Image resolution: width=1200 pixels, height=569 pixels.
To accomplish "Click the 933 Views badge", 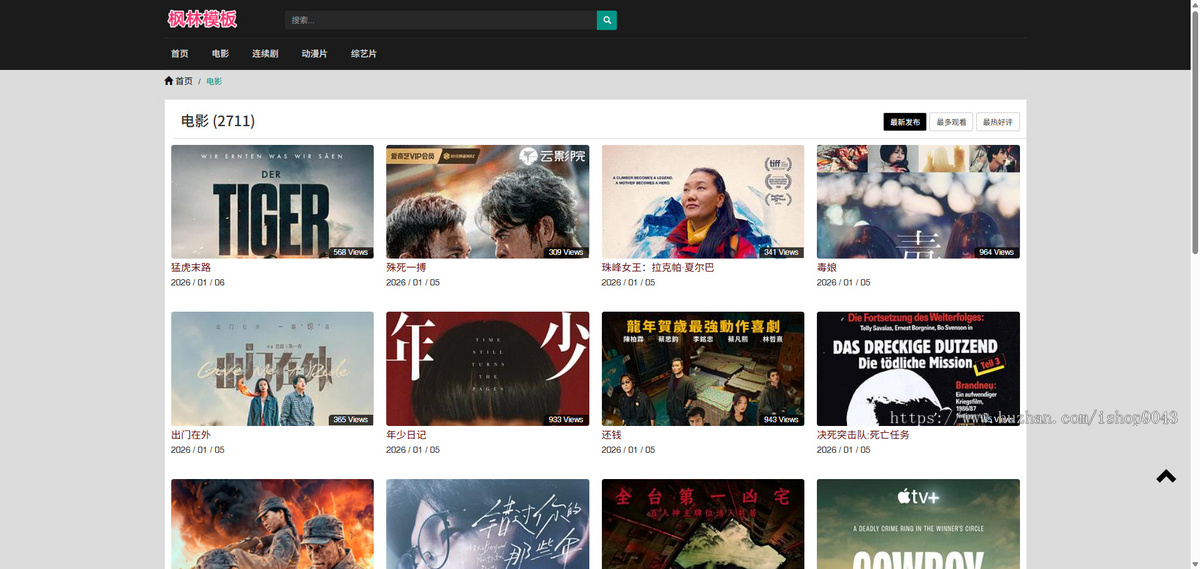I will tap(566, 420).
